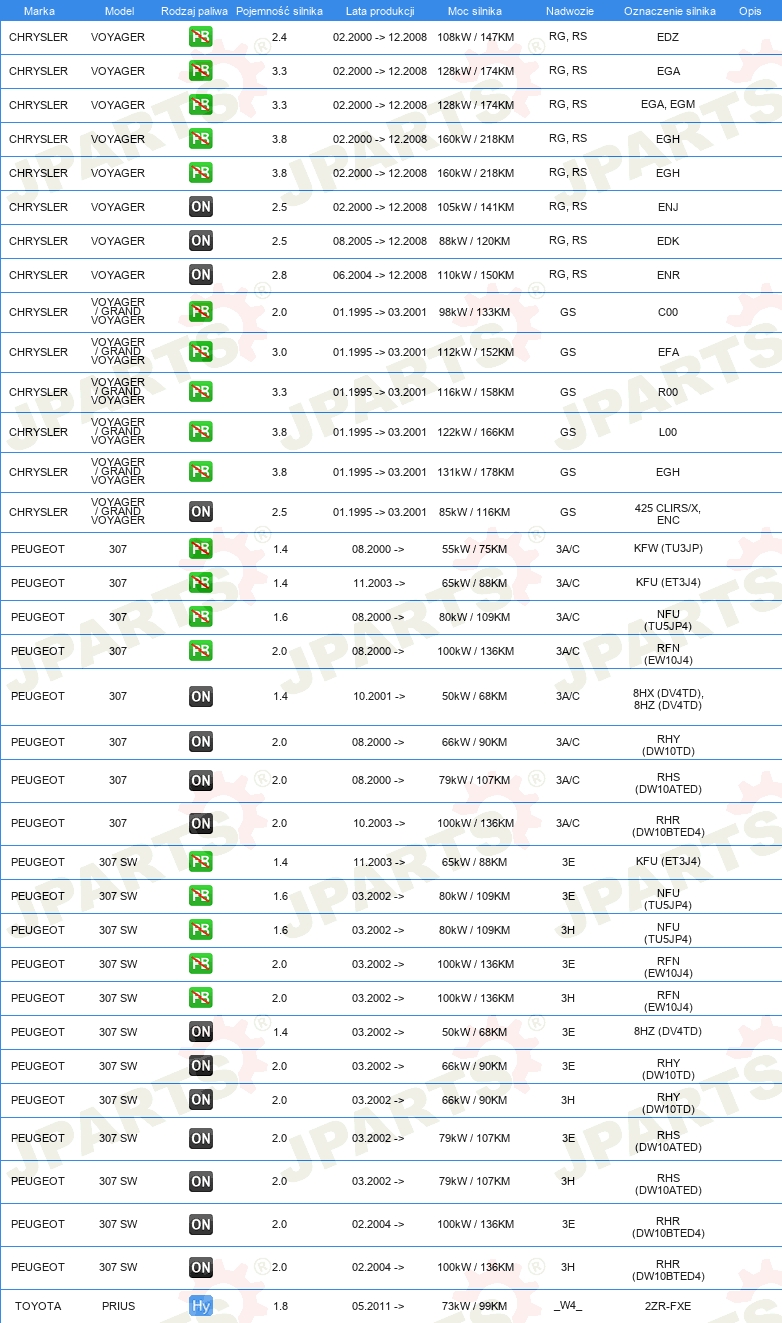Select diesel icon in 307 RHY 3A/C row
This screenshot has height=1323, width=782.
pos(201,742)
